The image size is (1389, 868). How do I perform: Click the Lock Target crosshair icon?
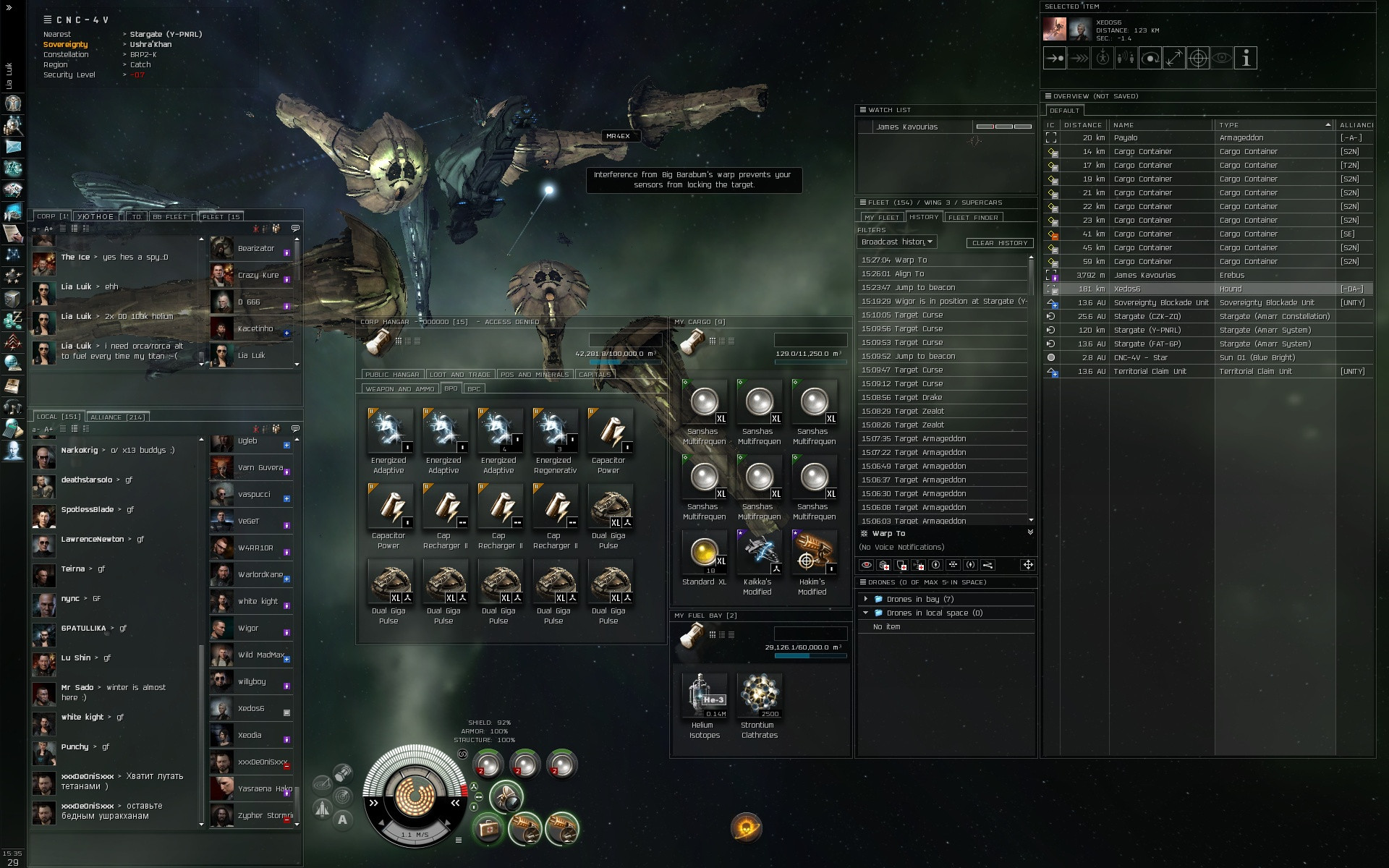(1198, 58)
